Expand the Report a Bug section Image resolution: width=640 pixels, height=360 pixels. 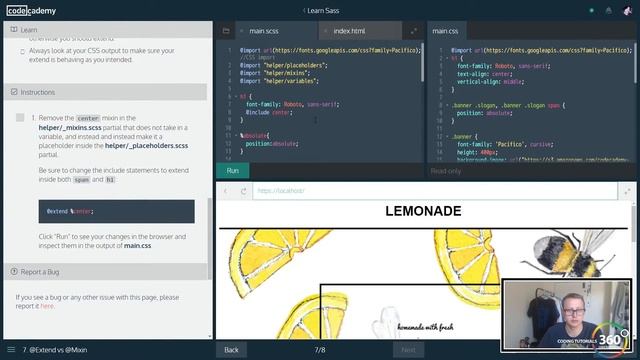[105, 271]
